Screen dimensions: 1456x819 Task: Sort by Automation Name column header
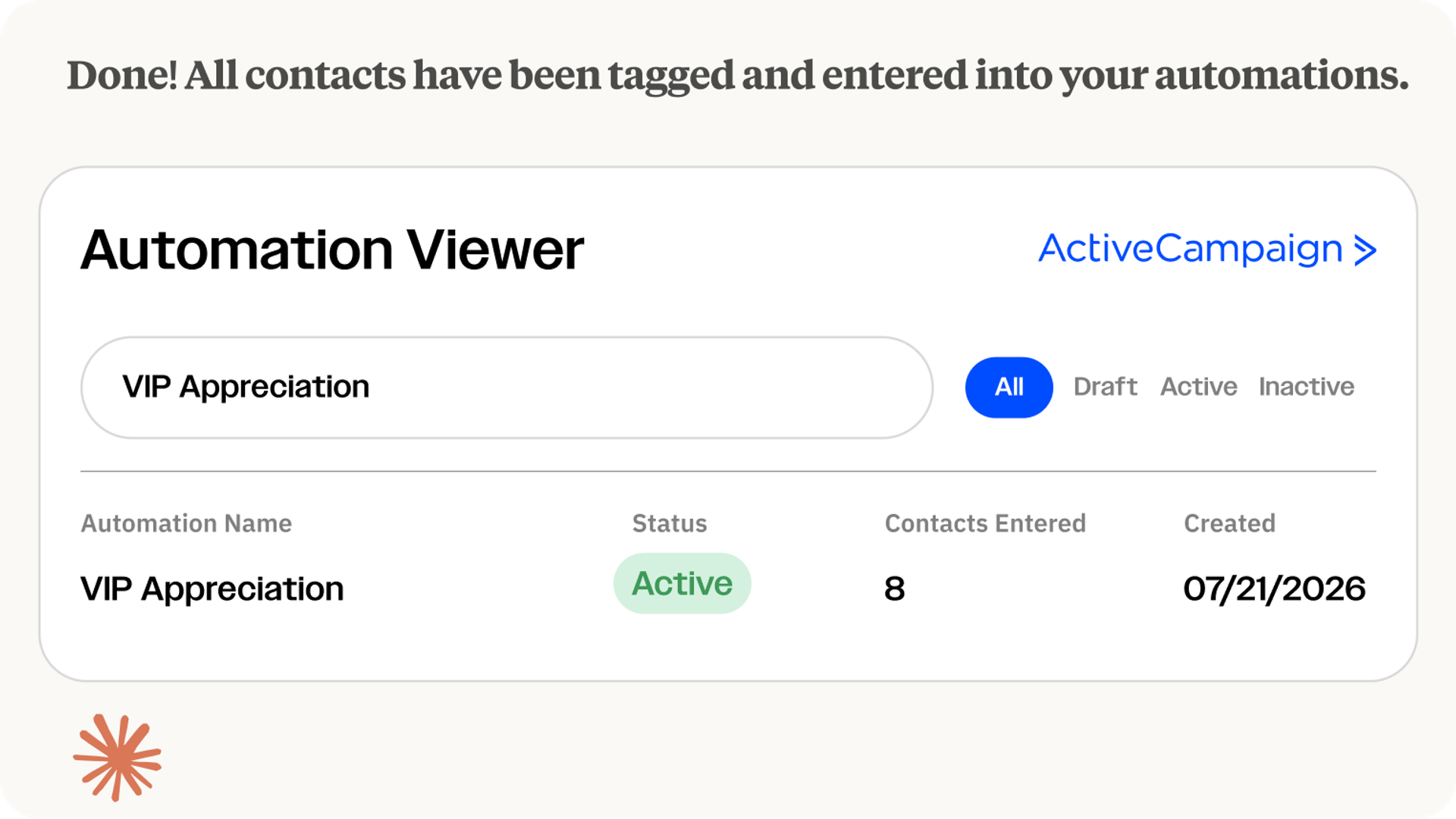coord(186,523)
